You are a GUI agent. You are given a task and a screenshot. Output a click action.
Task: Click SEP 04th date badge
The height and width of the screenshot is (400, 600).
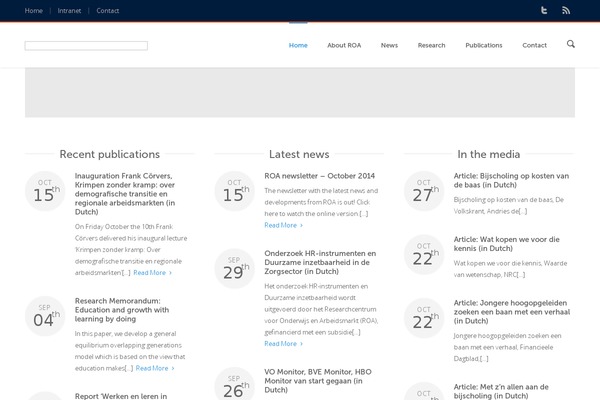click(45, 316)
